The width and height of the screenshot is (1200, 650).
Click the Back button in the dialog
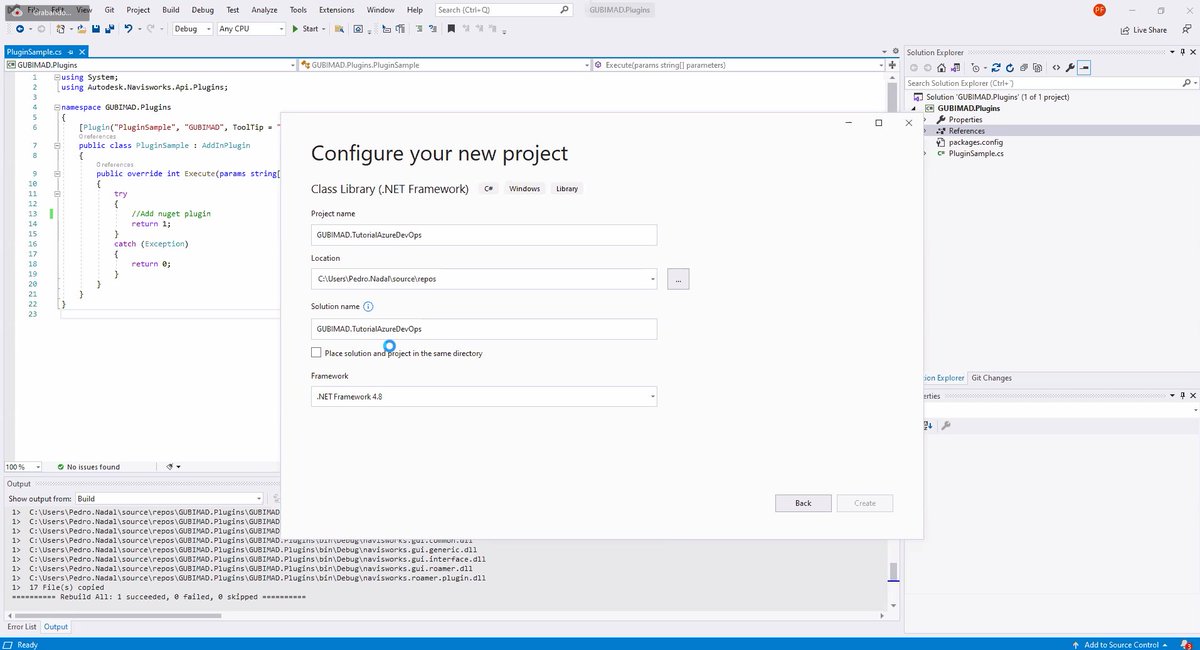pos(803,503)
